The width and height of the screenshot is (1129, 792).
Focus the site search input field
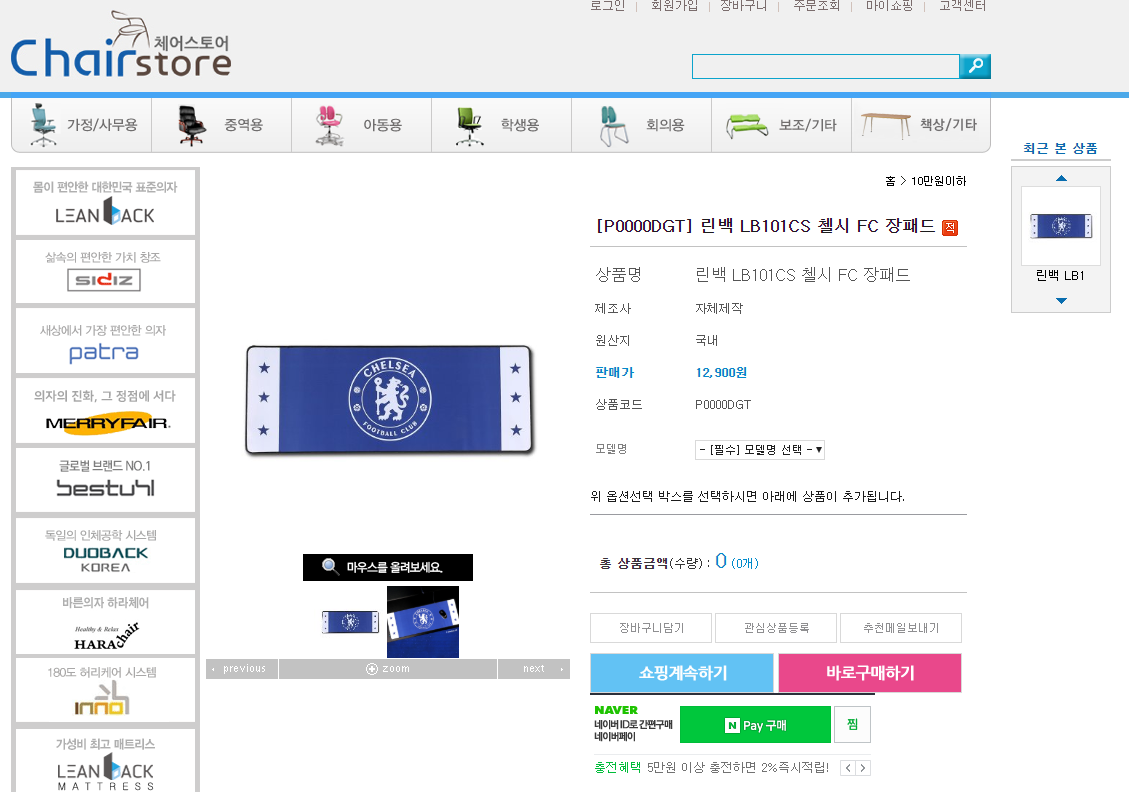(x=825, y=66)
